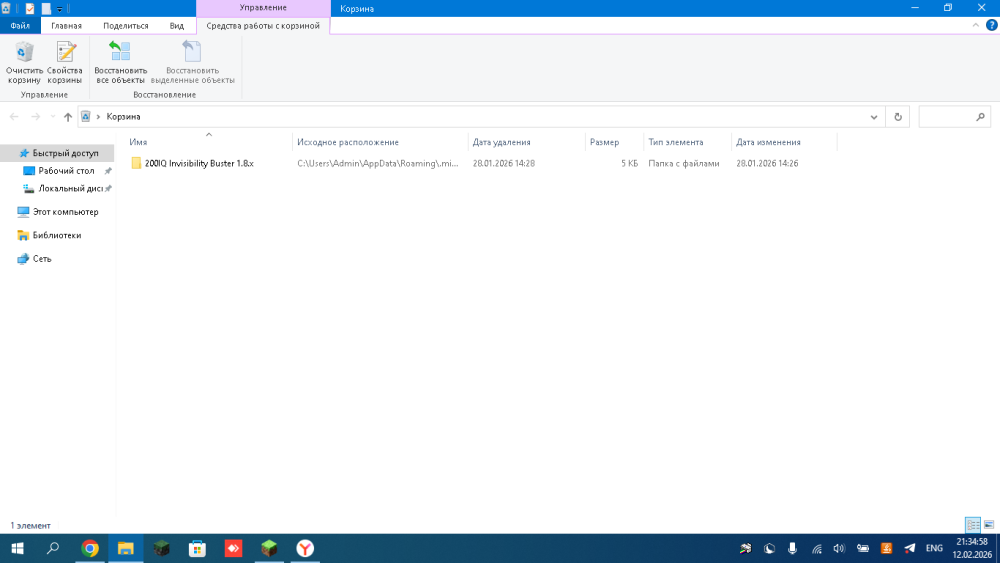Switch to large icons view in status bar
This screenshot has height=563, width=1000.
989,525
